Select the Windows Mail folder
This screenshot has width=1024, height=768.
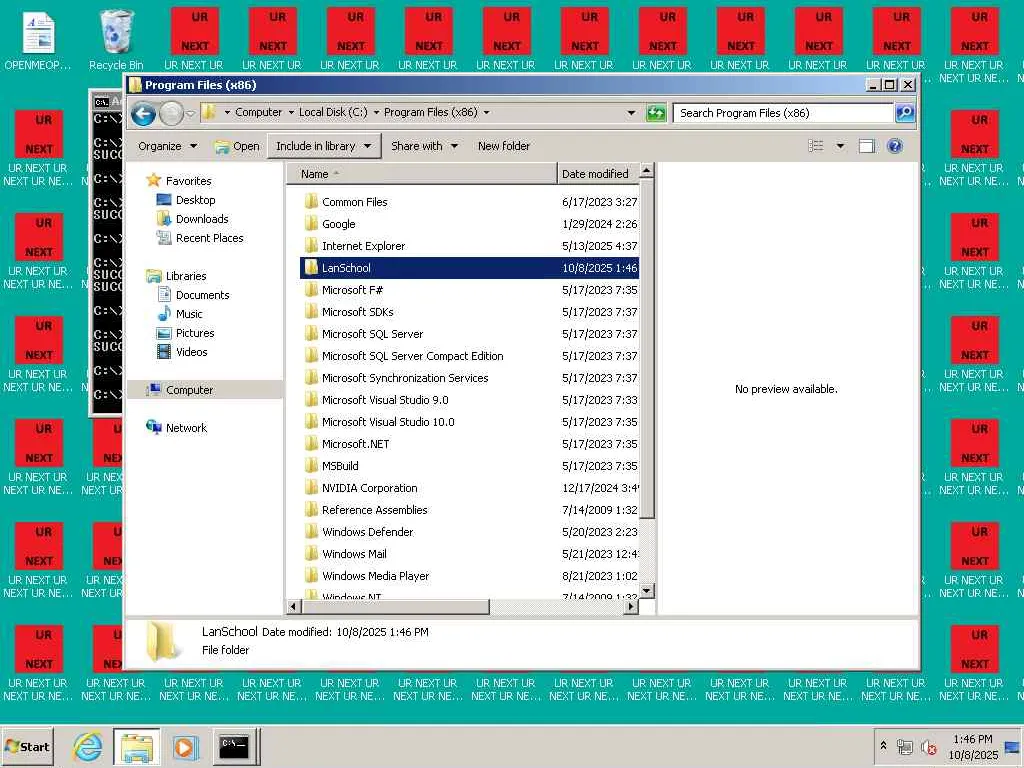pos(354,554)
